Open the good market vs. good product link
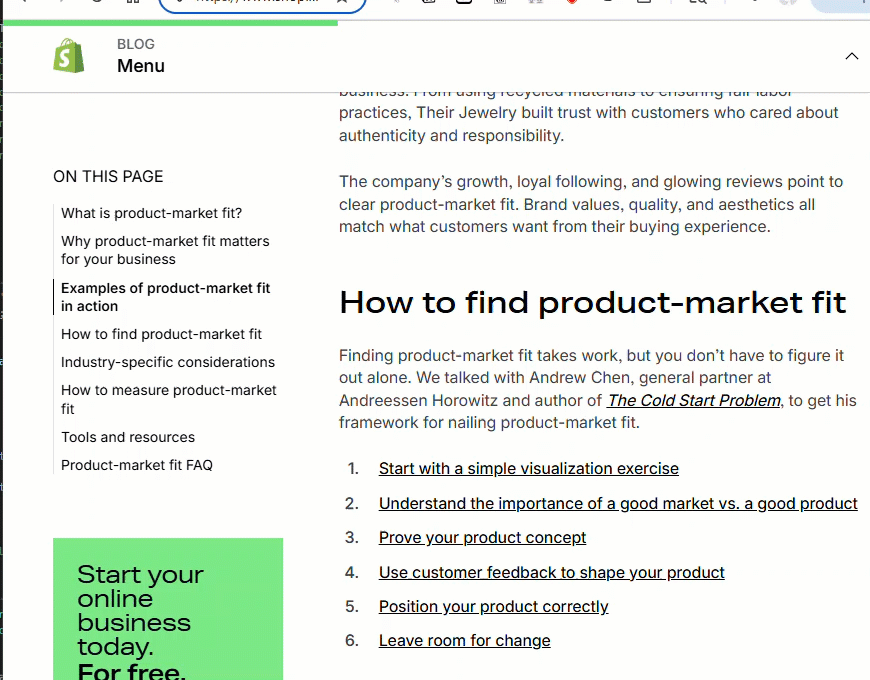Image resolution: width=870 pixels, height=680 pixels. (618, 504)
